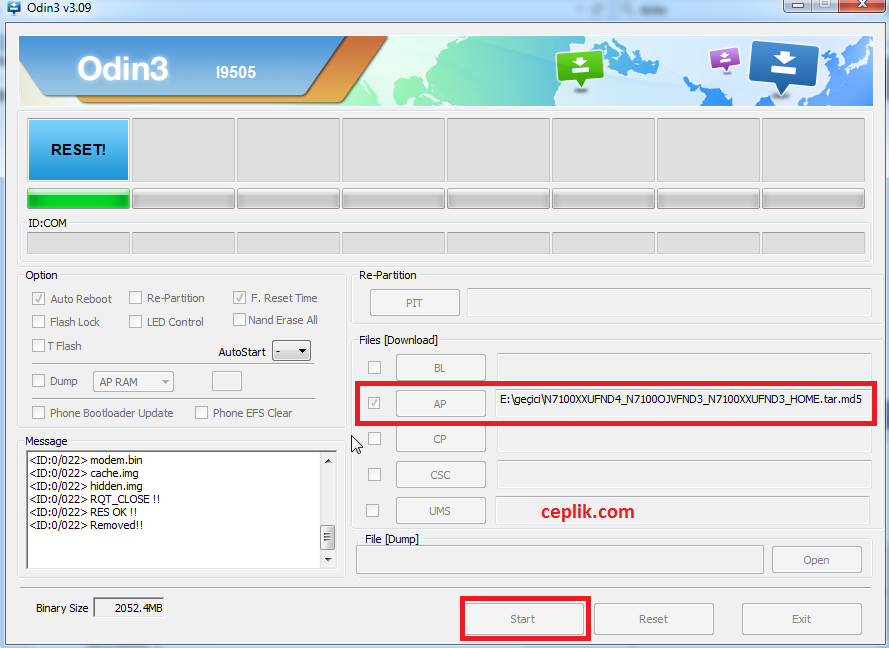Tick the CP file checkbox

pyautogui.click(x=374, y=438)
